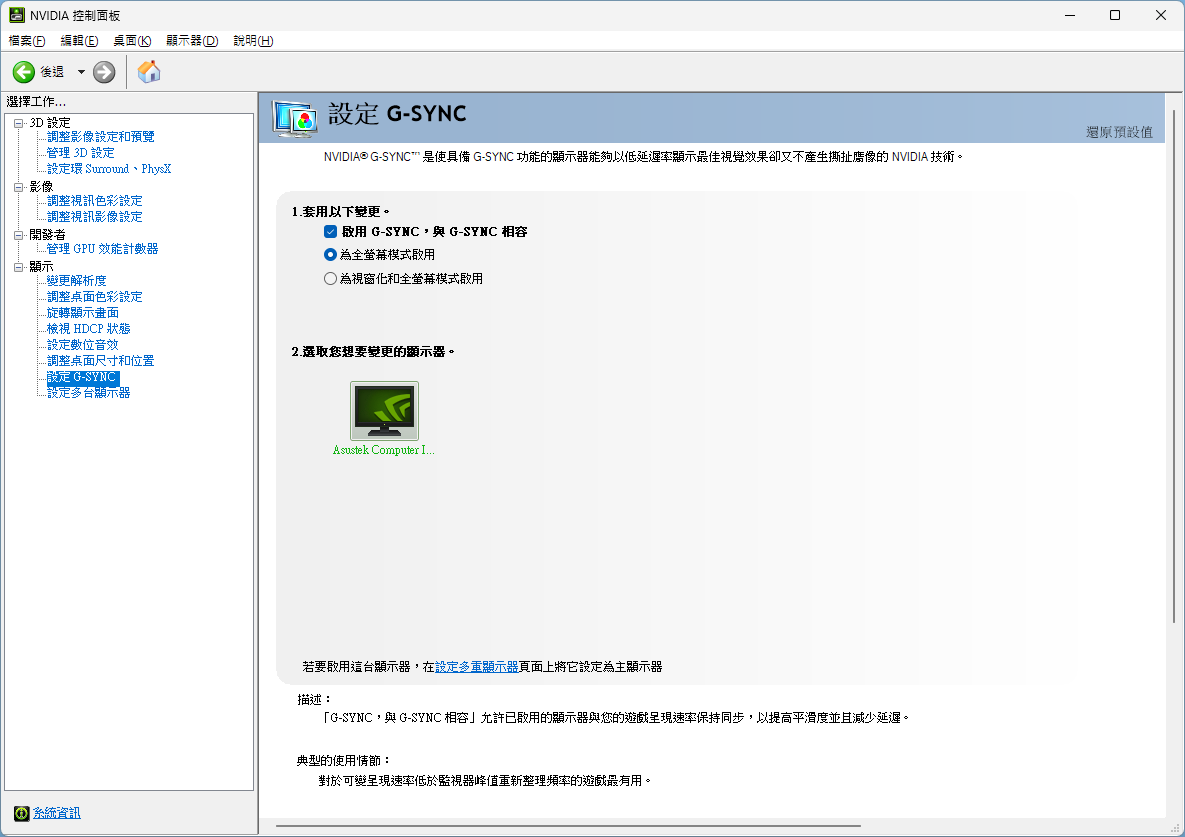Open the 系統資訊 link
This screenshot has width=1185, height=837.
(x=57, y=813)
